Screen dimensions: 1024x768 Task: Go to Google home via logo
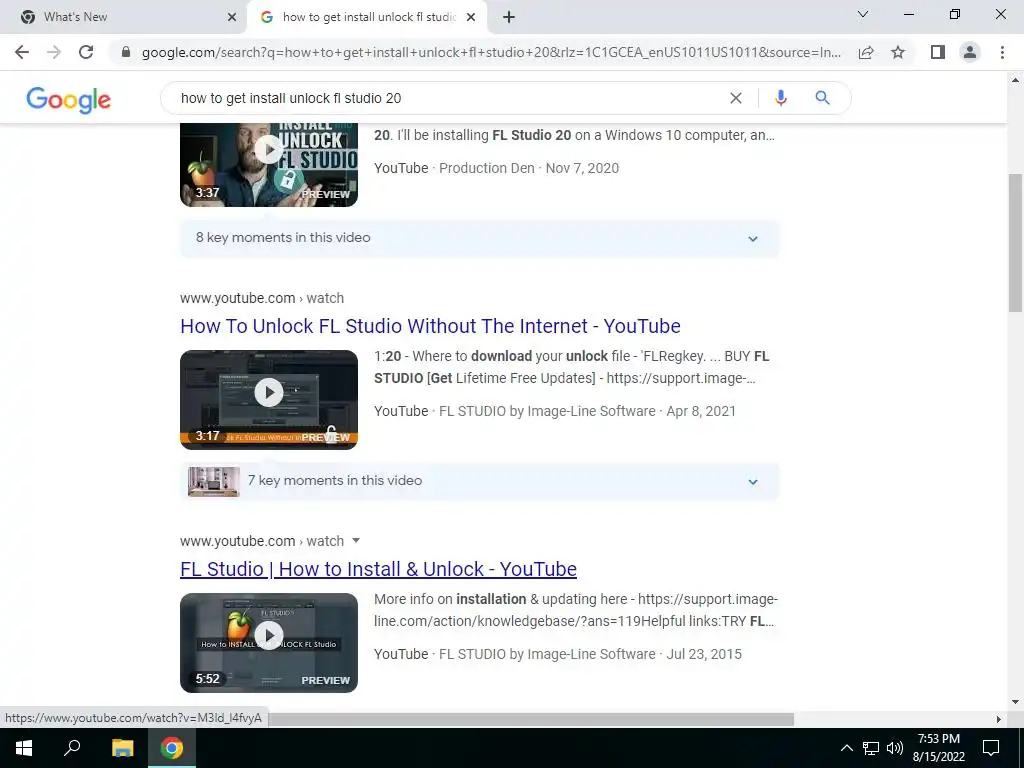69,99
